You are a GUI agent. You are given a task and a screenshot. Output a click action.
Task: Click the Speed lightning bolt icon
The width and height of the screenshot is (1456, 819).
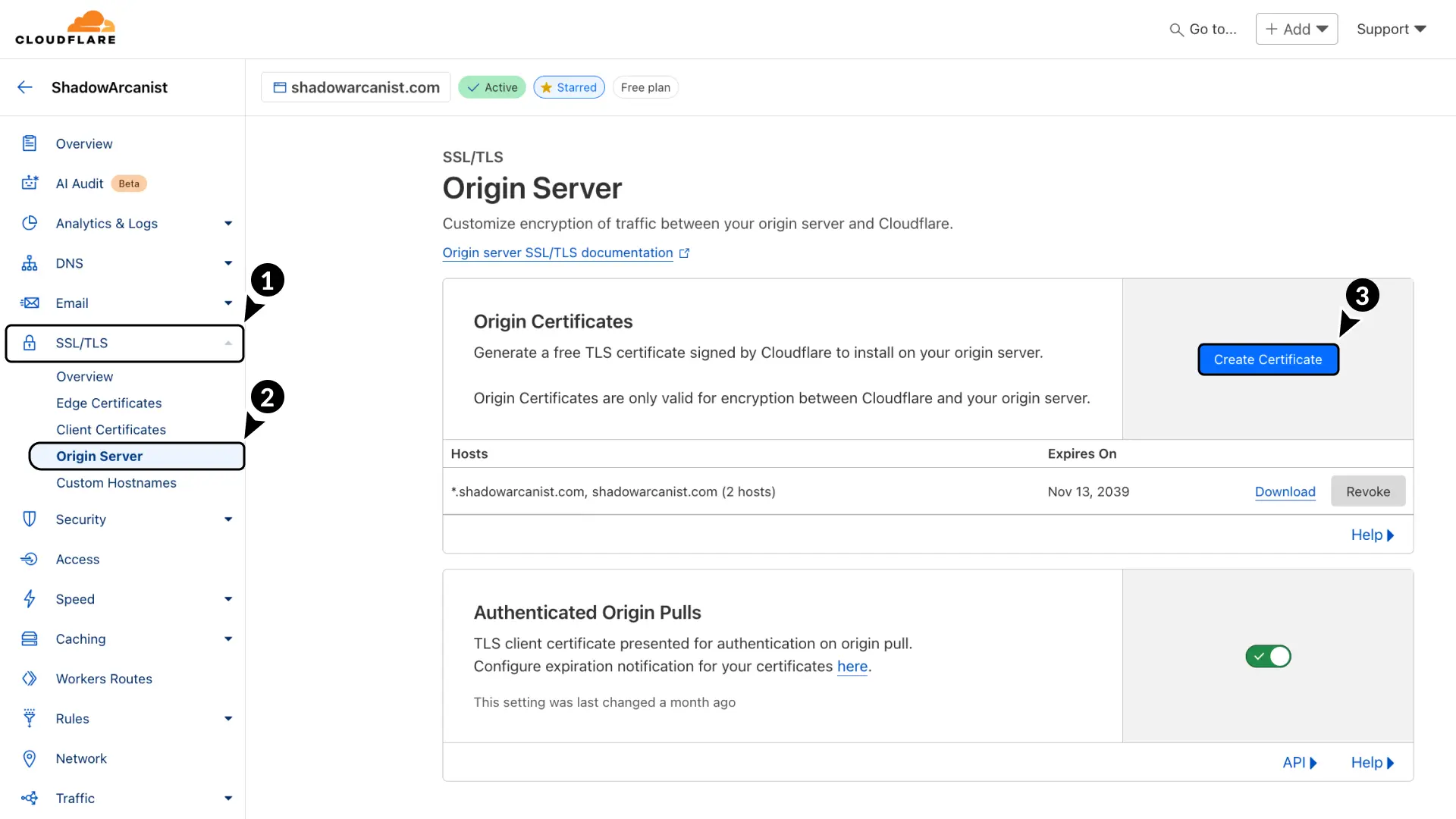tap(30, 599)
